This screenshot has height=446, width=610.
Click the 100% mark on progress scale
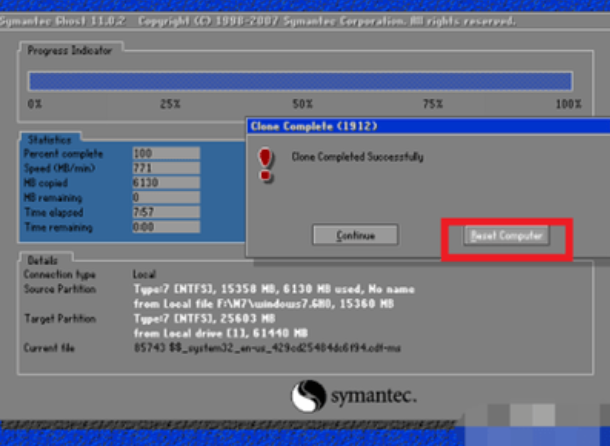pyautogui.click(x=568, y=104)
